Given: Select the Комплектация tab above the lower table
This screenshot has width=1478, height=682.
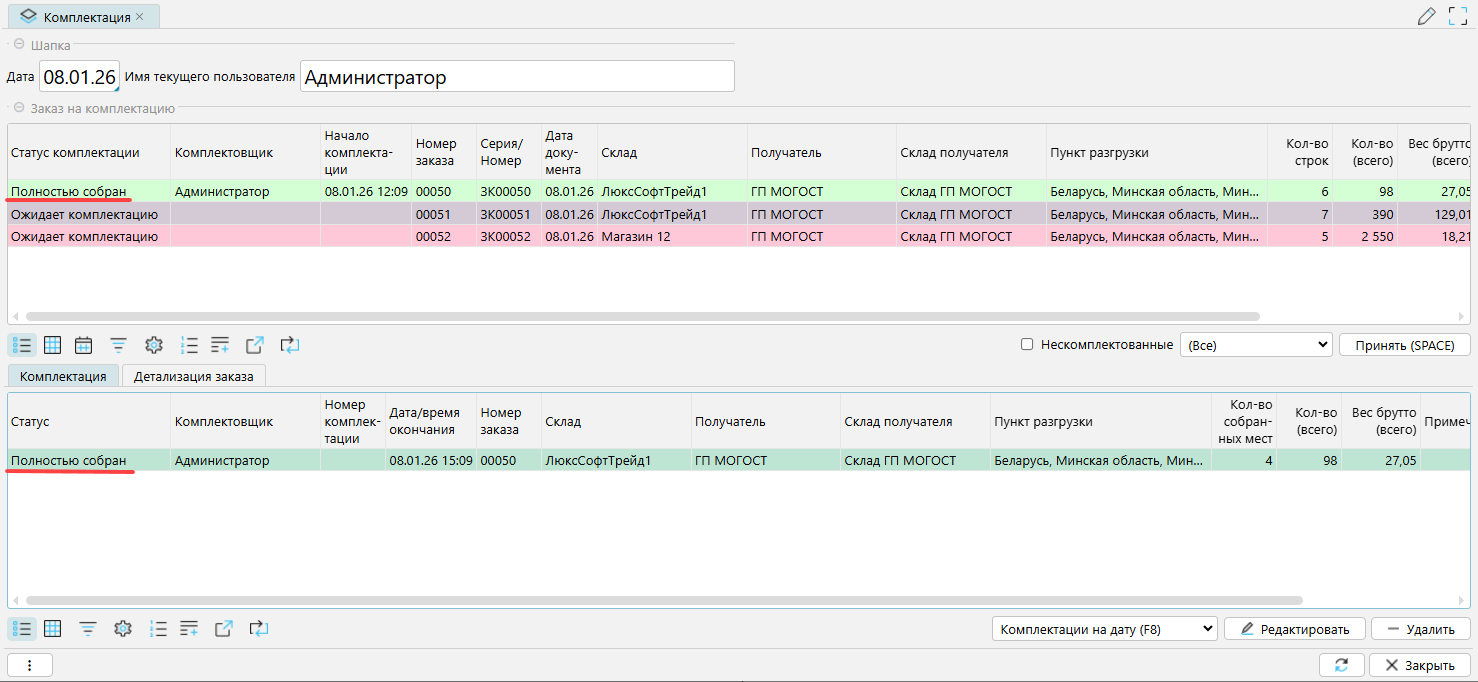Looking at the screenshot, I should click(63, 377).
